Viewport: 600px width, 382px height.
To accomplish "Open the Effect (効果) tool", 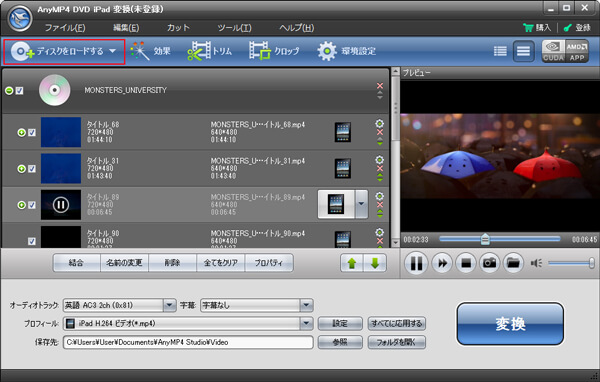I will 150,51.
